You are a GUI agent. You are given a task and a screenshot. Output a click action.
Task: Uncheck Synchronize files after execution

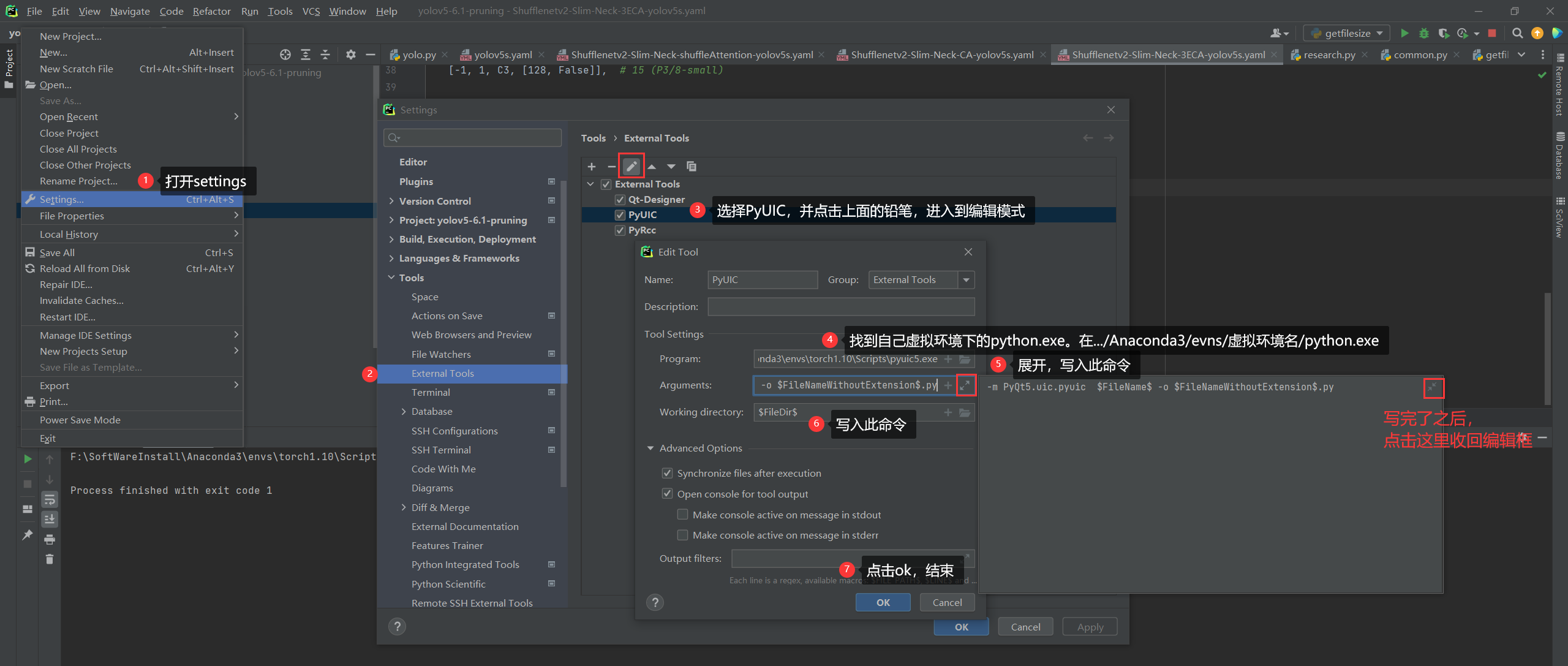click(x=667, y=472)
